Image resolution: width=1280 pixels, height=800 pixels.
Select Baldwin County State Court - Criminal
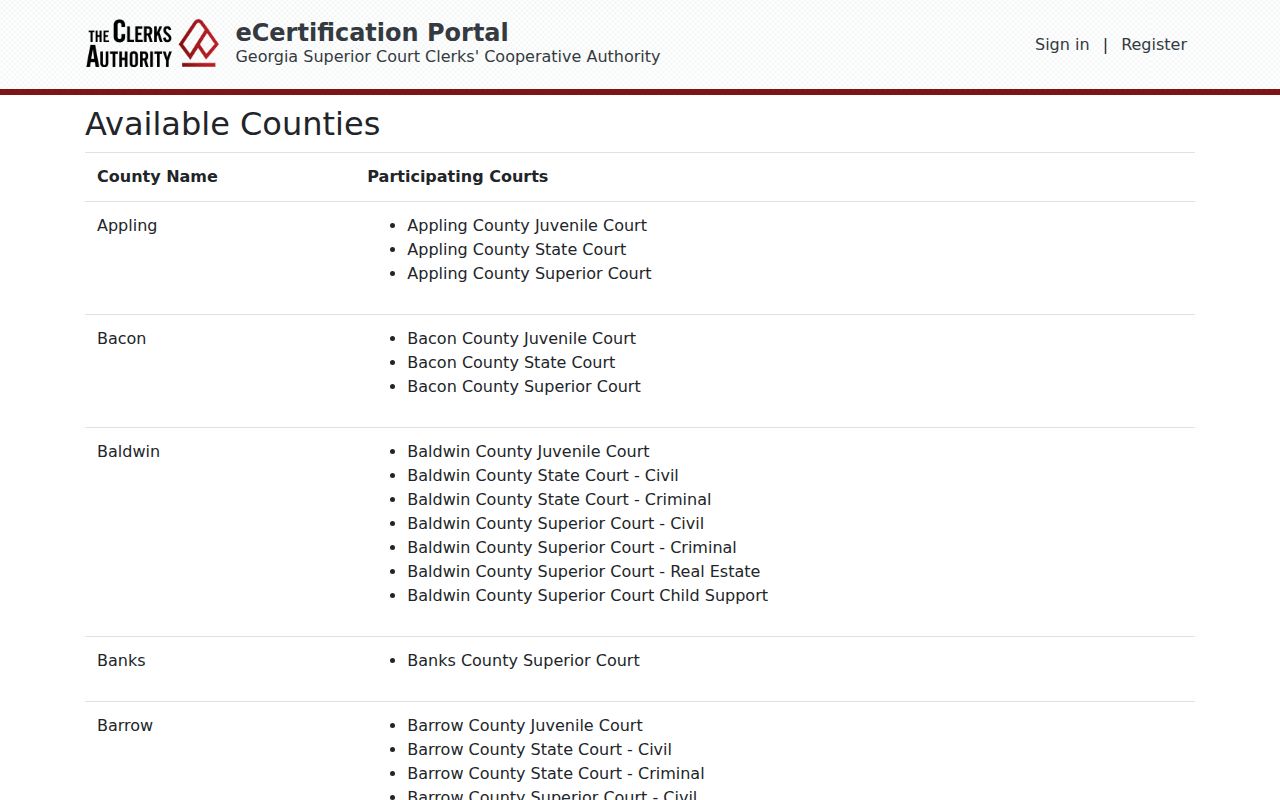[x=559, y=499]
